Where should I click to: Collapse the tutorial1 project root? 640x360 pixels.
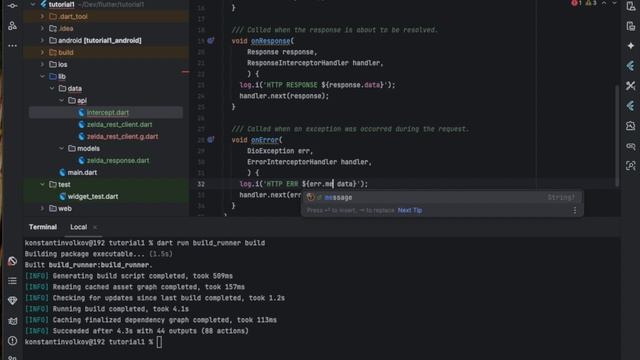(x=33, y=4)
